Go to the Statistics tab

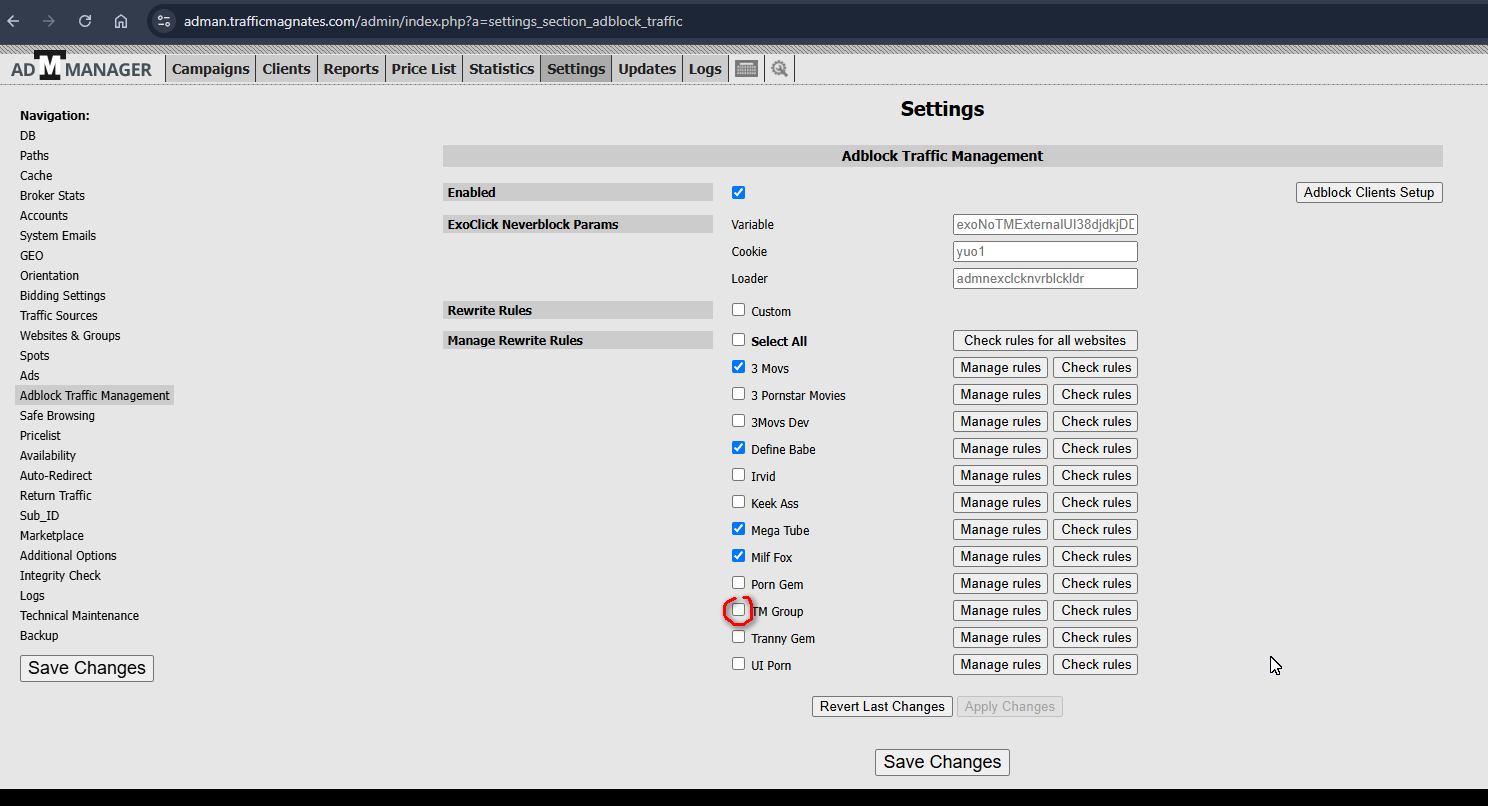coord(501,68)
